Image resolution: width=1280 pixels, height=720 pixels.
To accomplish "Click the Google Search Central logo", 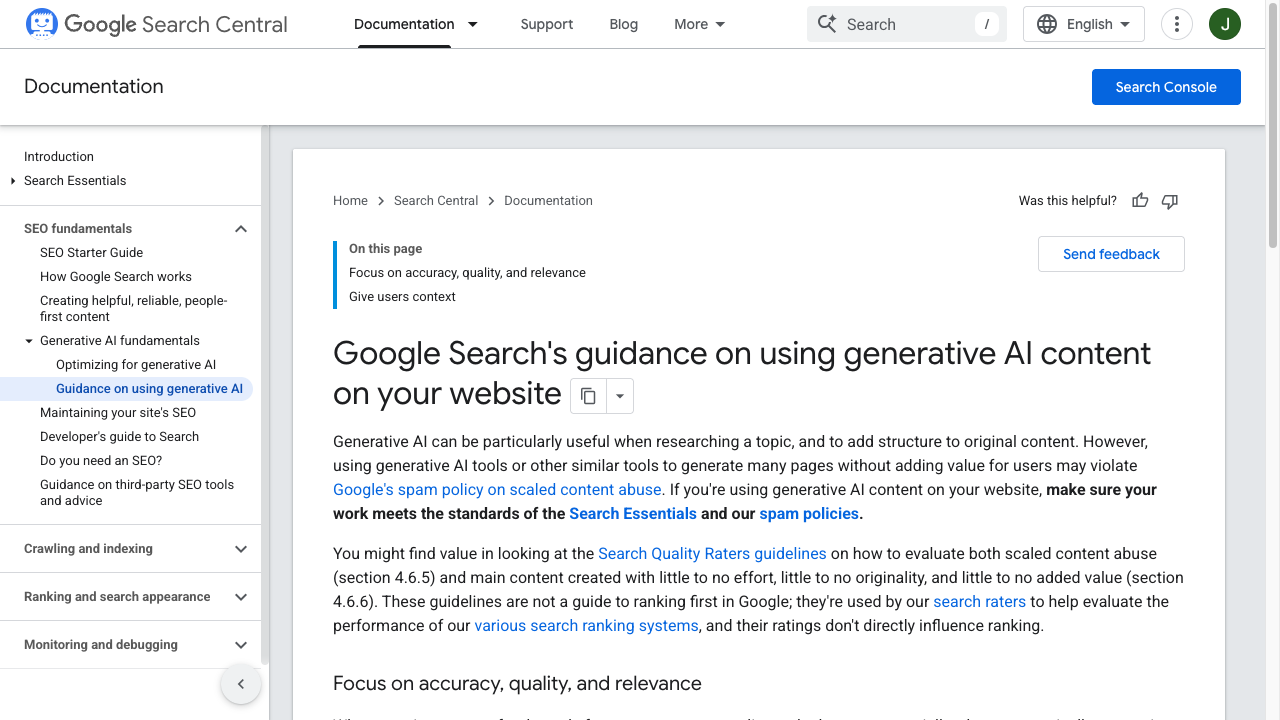I will [x=156, y=24].
